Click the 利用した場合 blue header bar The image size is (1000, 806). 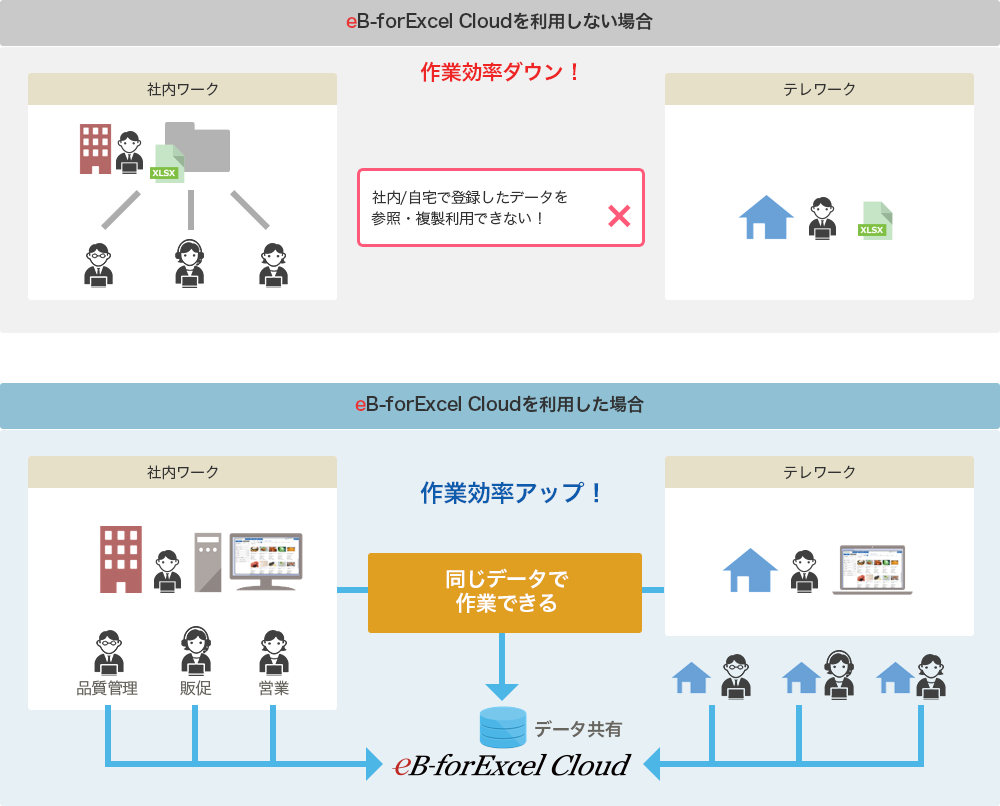(x=500, y=406)
